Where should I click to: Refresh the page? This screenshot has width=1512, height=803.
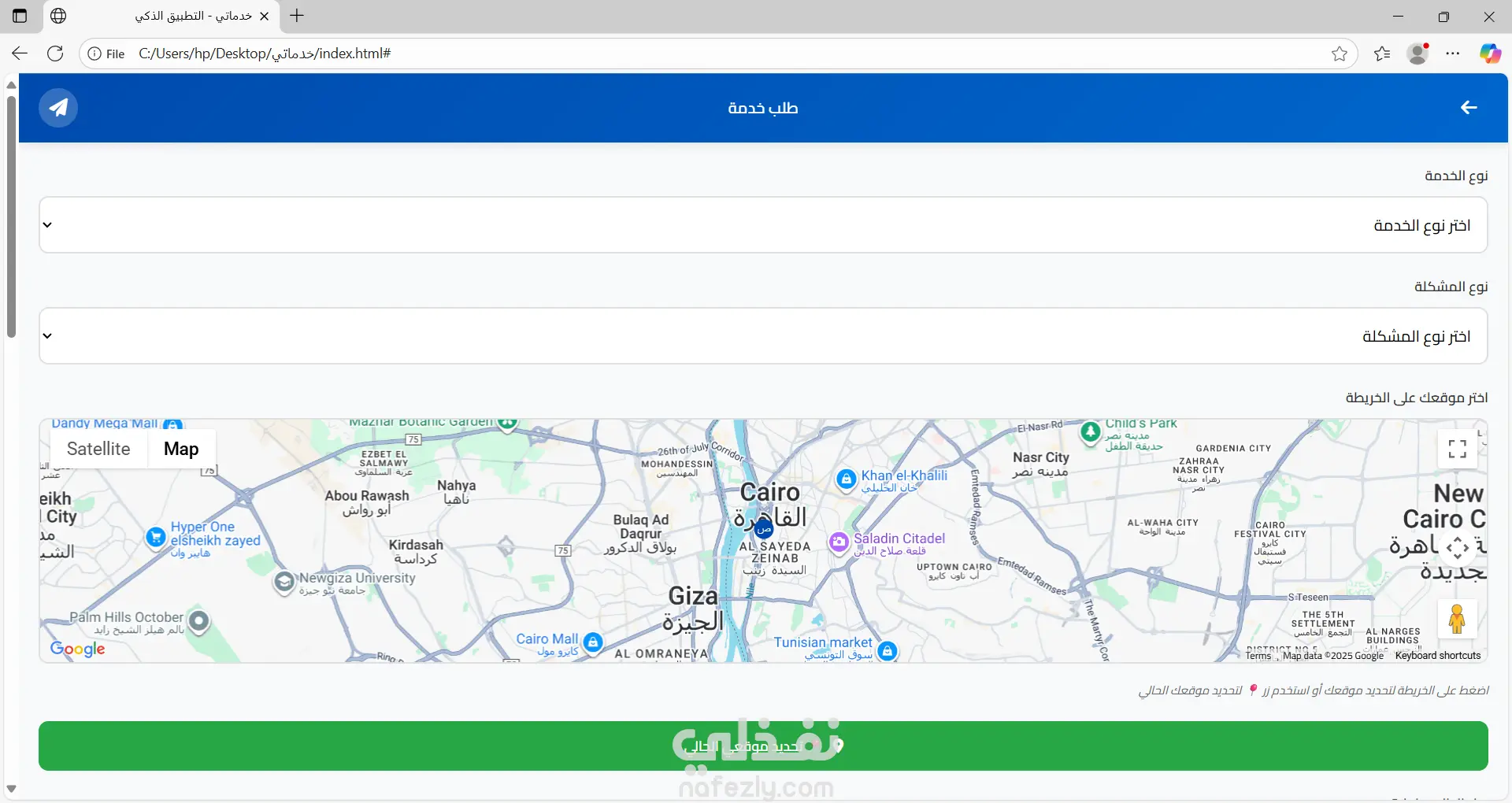[x=55, y=54]
